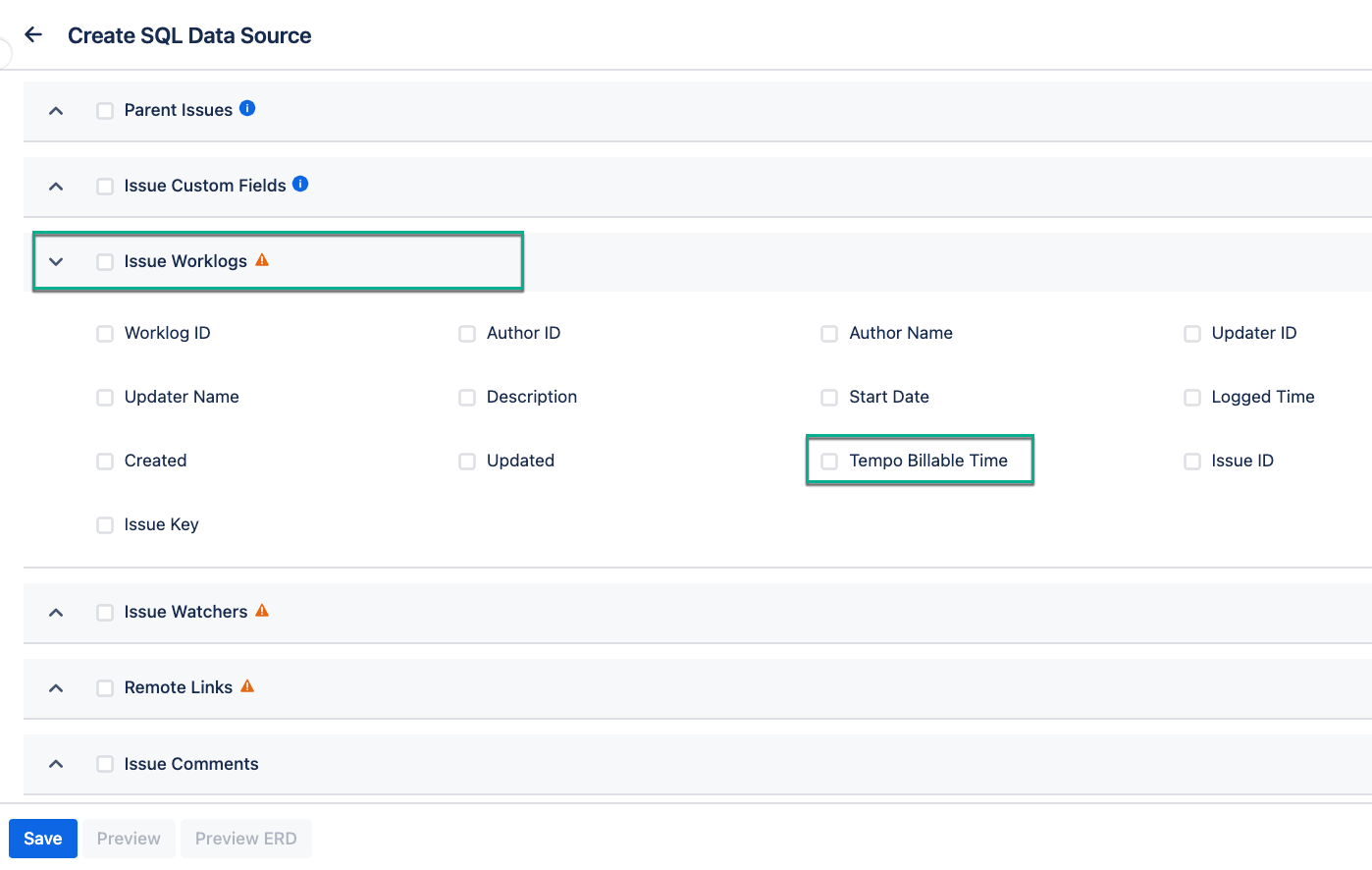Click the Preview ERD button
The width and height of the screenshot is (1372, 870).
coord(245,839)
